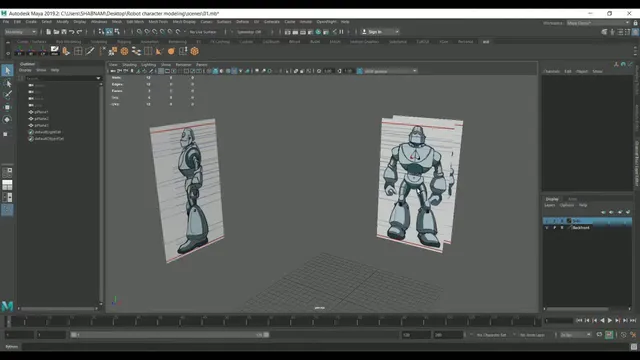
Task: Open the No Anim Layer dropdown
Action: click(x=533, y=335)
